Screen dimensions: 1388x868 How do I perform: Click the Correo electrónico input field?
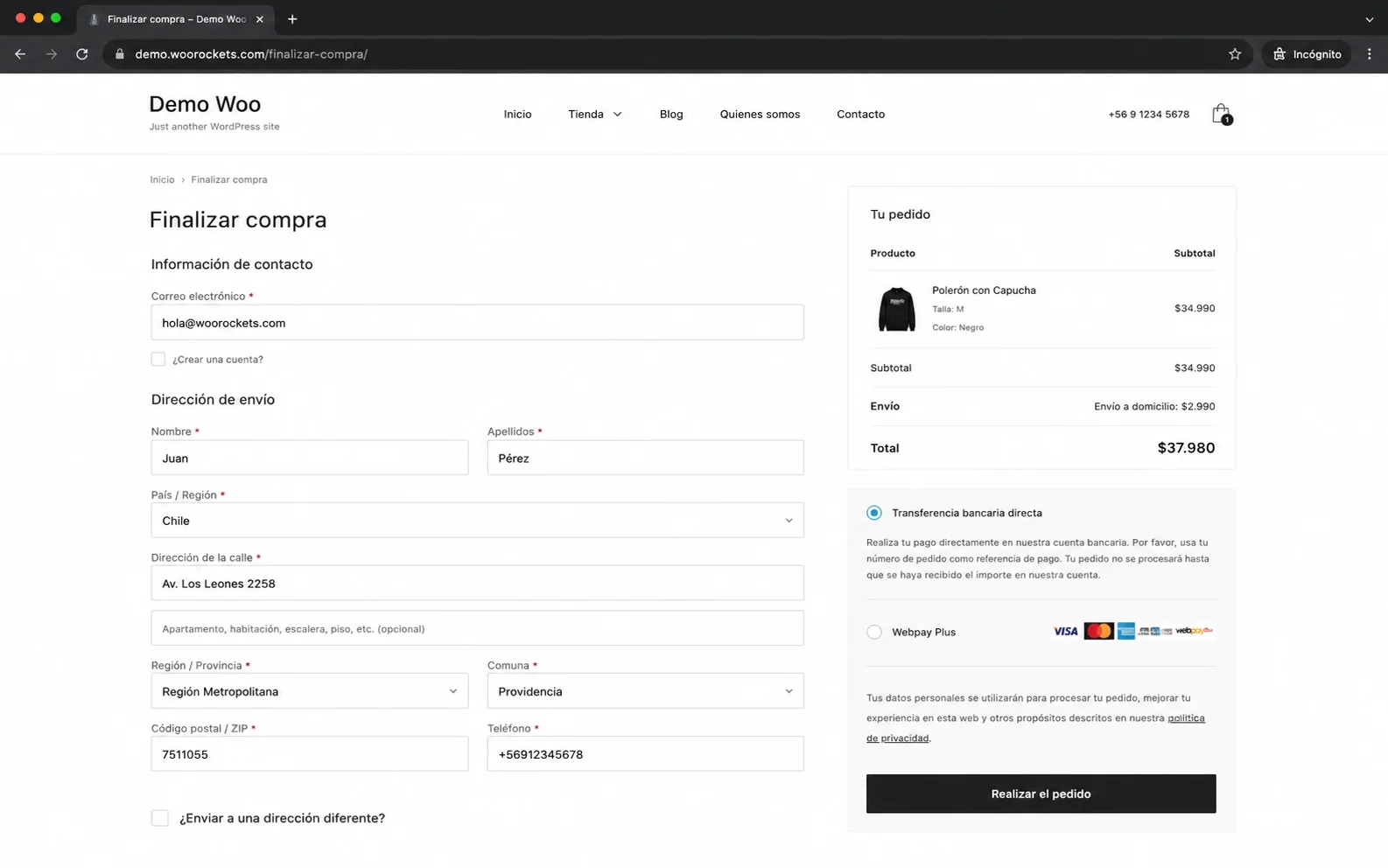477,323
